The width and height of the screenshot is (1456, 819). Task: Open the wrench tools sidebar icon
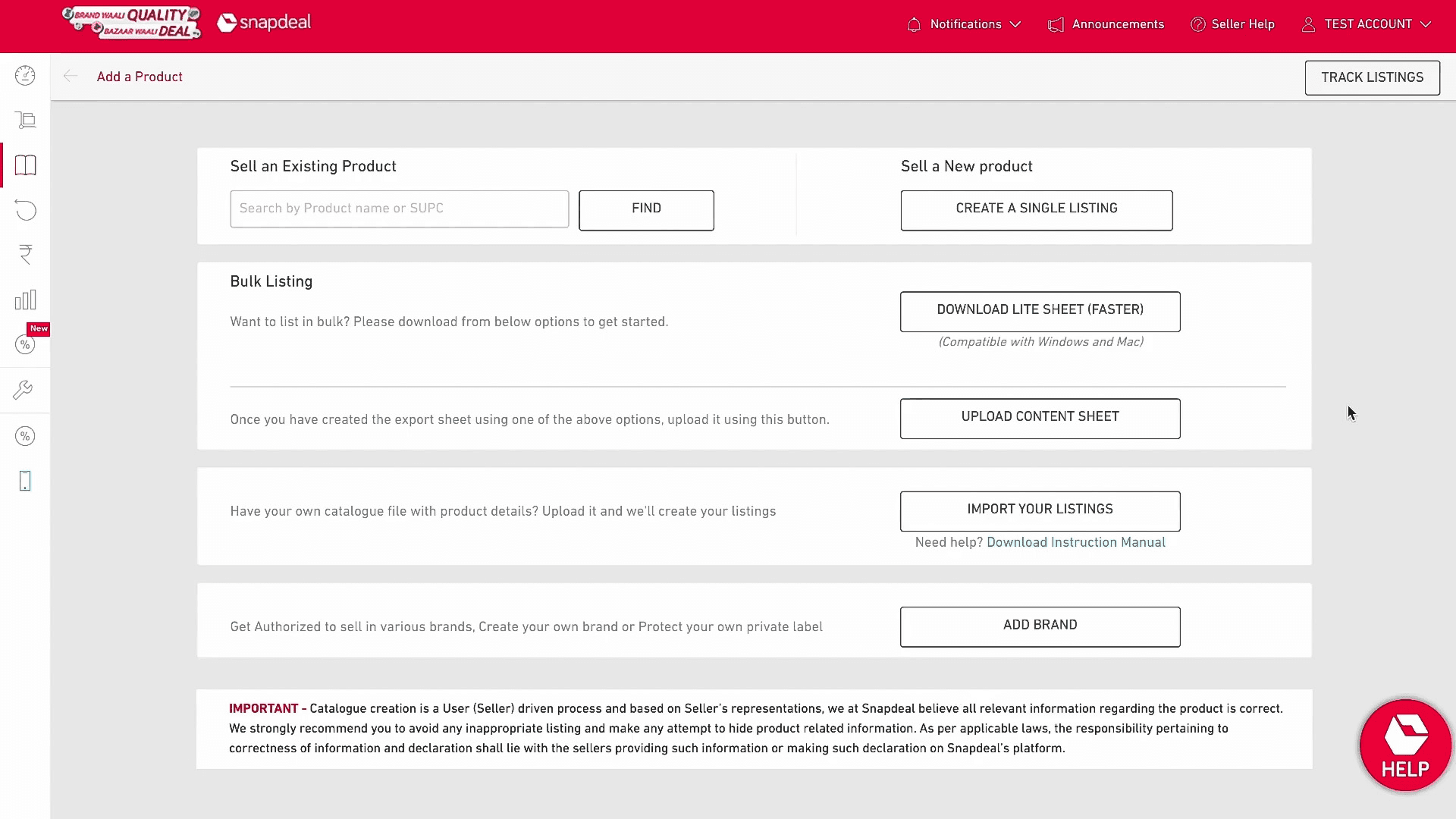pyautogui.click(x=23, y=390)
